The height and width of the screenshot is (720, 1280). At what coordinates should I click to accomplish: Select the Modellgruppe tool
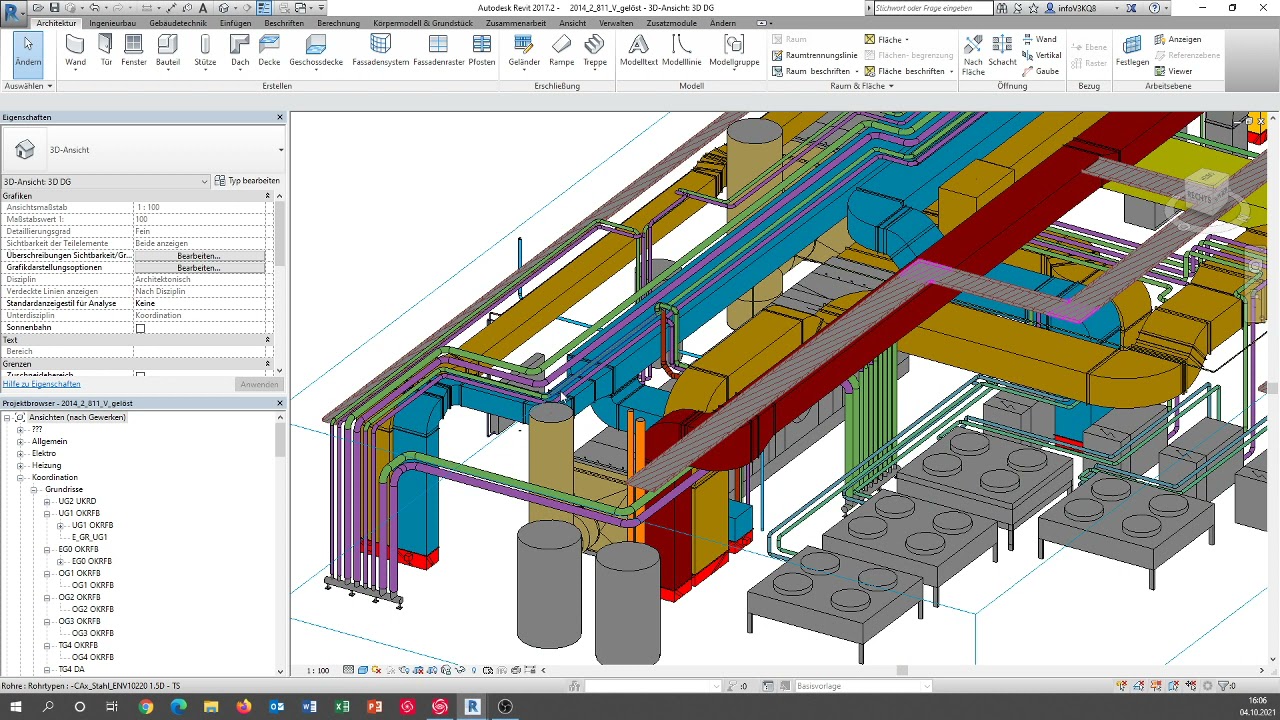734,50
